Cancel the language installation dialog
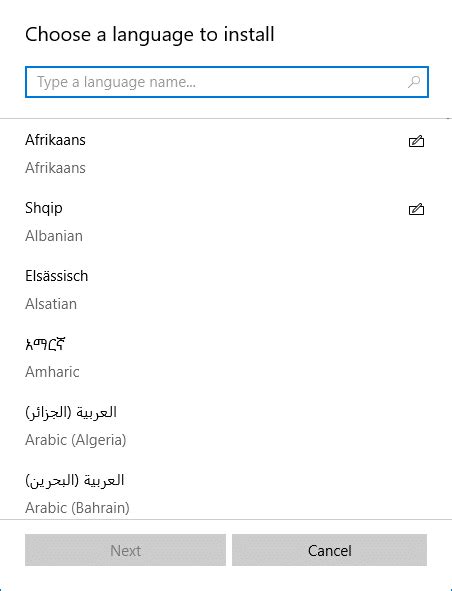452x591 pixels. click(x=329, y=550)
